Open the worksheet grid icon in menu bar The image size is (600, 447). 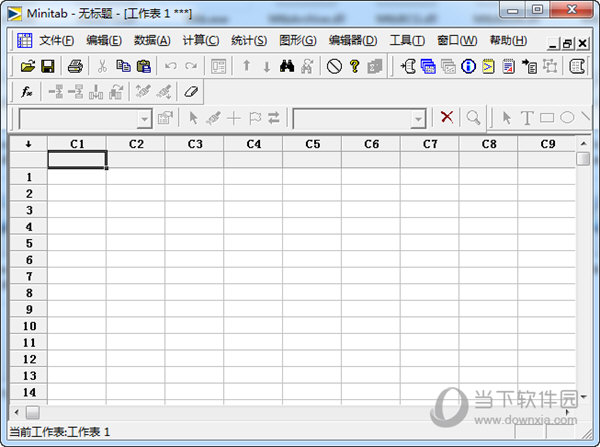(x=24, y=40)
